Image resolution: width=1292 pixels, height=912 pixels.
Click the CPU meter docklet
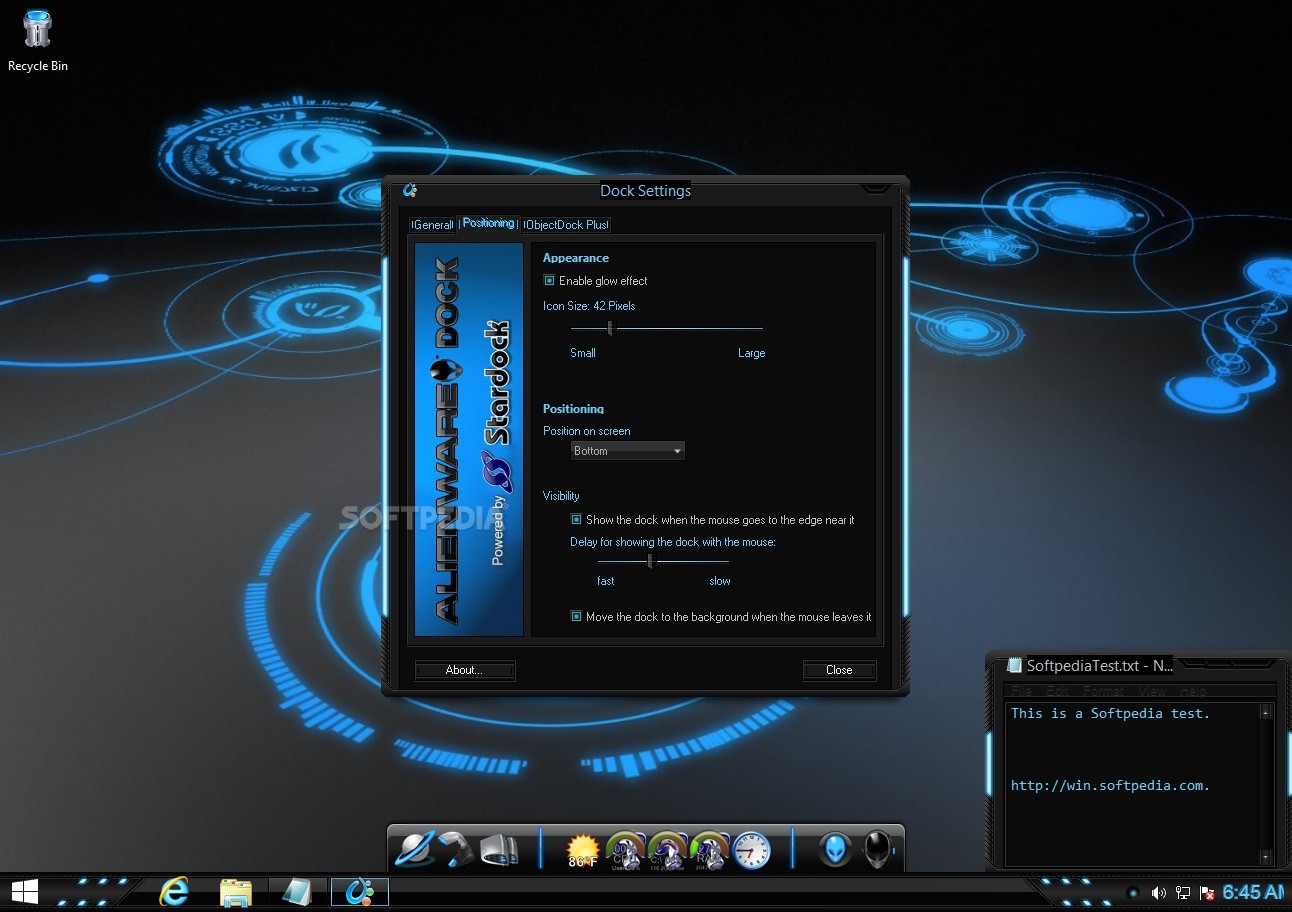[x=625, y=850]
